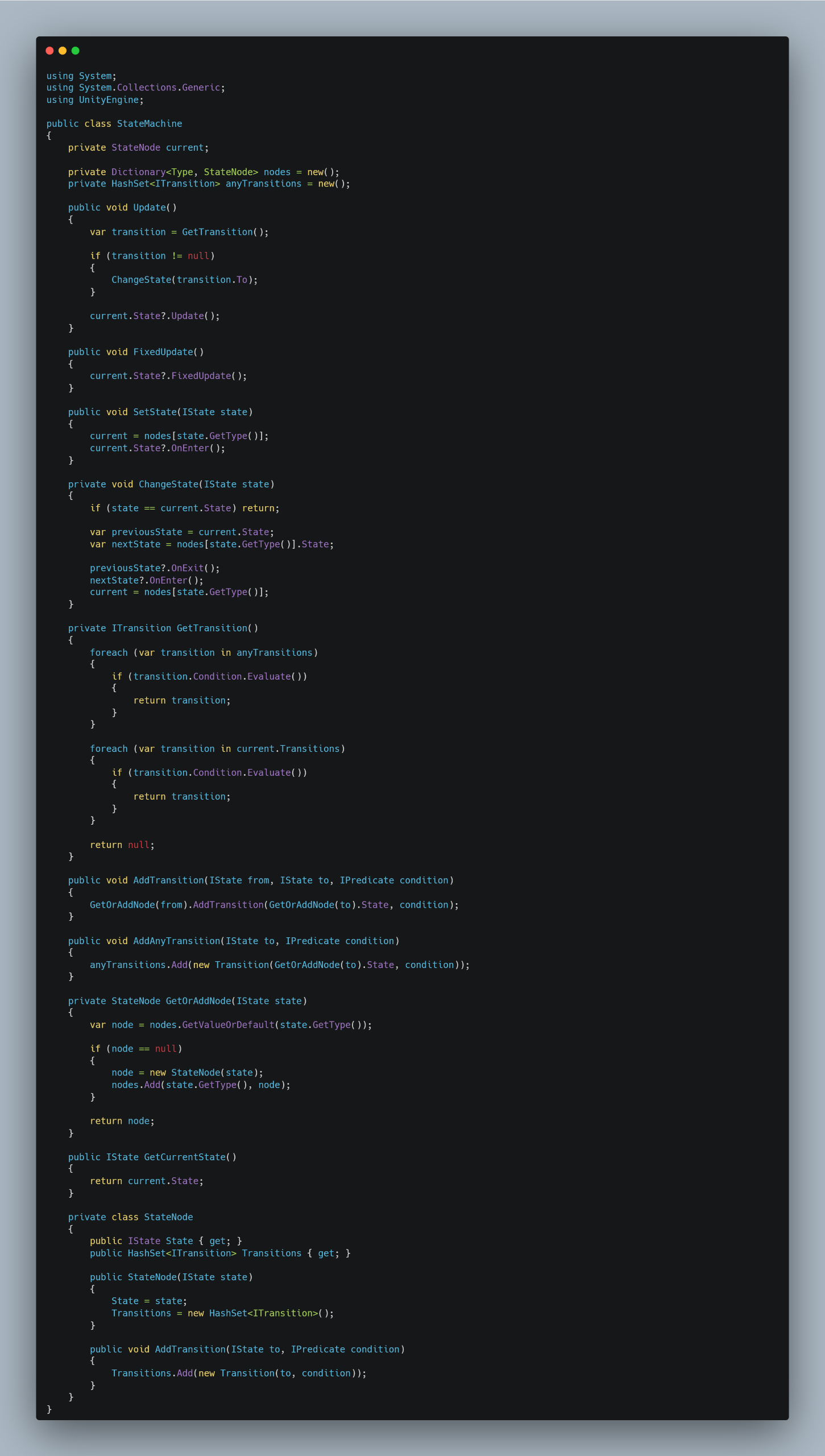Click 'public void AddAnyTransition' signature

(x=234, y=941)
